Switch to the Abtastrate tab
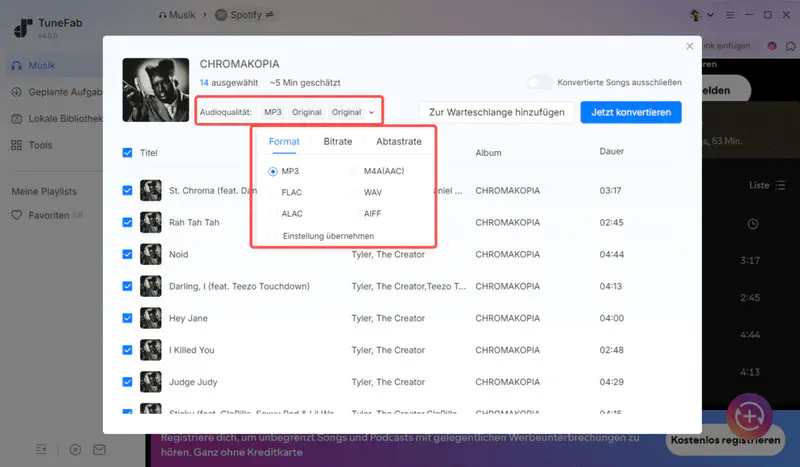This screenshot has height=467, width=800. tap(398, 142)
